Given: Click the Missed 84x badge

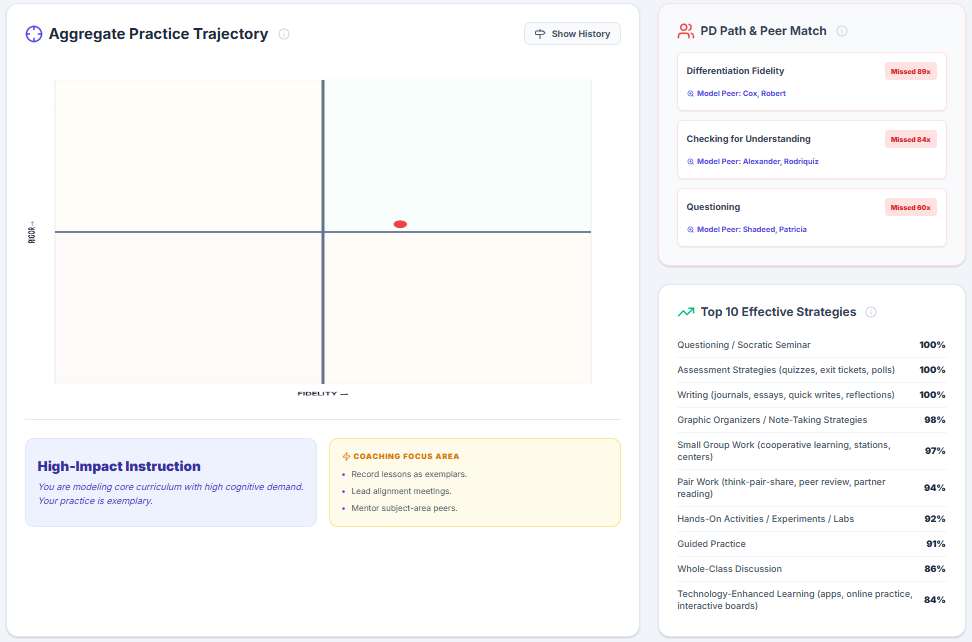Looking at the screenshot, I should pyautogui.click(x=910, y=139).
